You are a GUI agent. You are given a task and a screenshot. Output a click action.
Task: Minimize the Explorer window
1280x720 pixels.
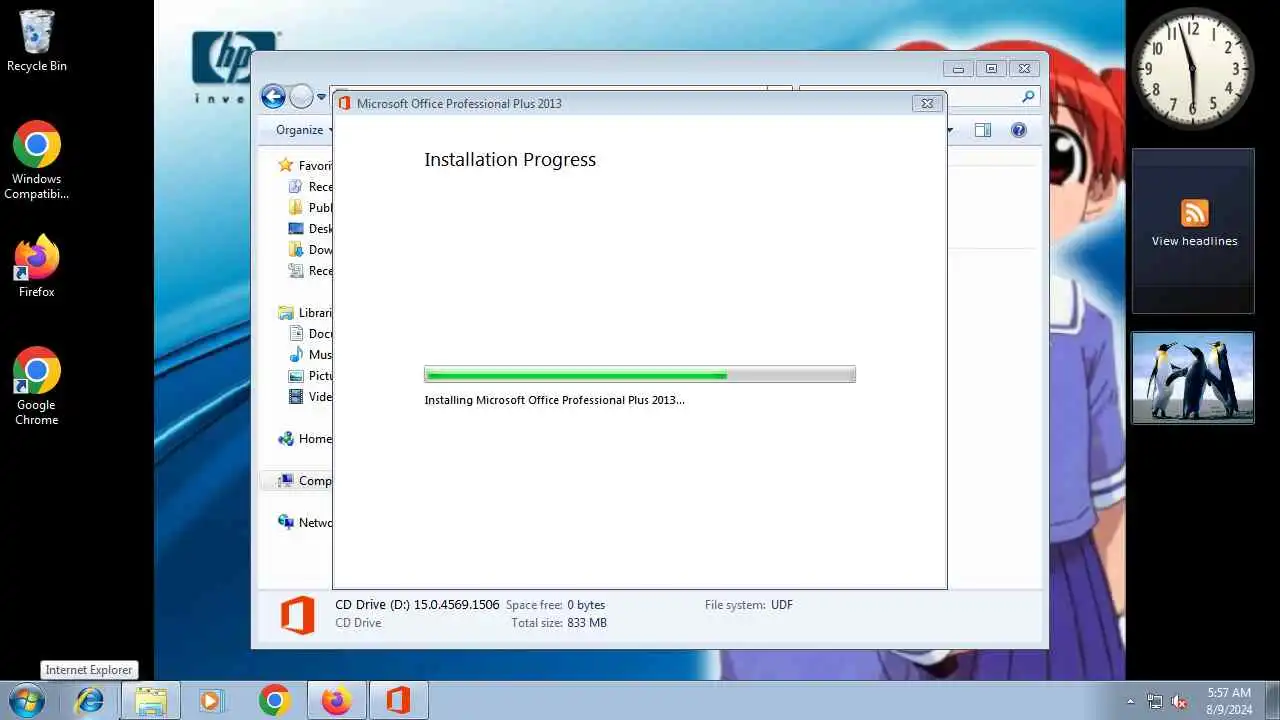pos(958,69)
